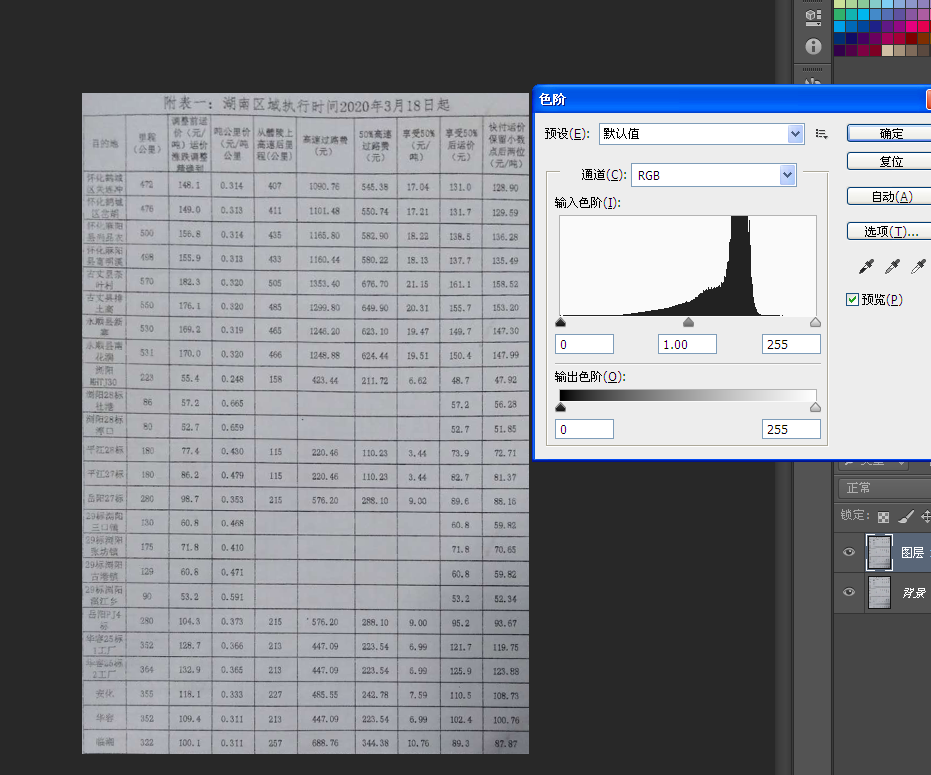Click the input midtone gray slider
The height and width of the screenshot is (775, 931).
point(688,322)
